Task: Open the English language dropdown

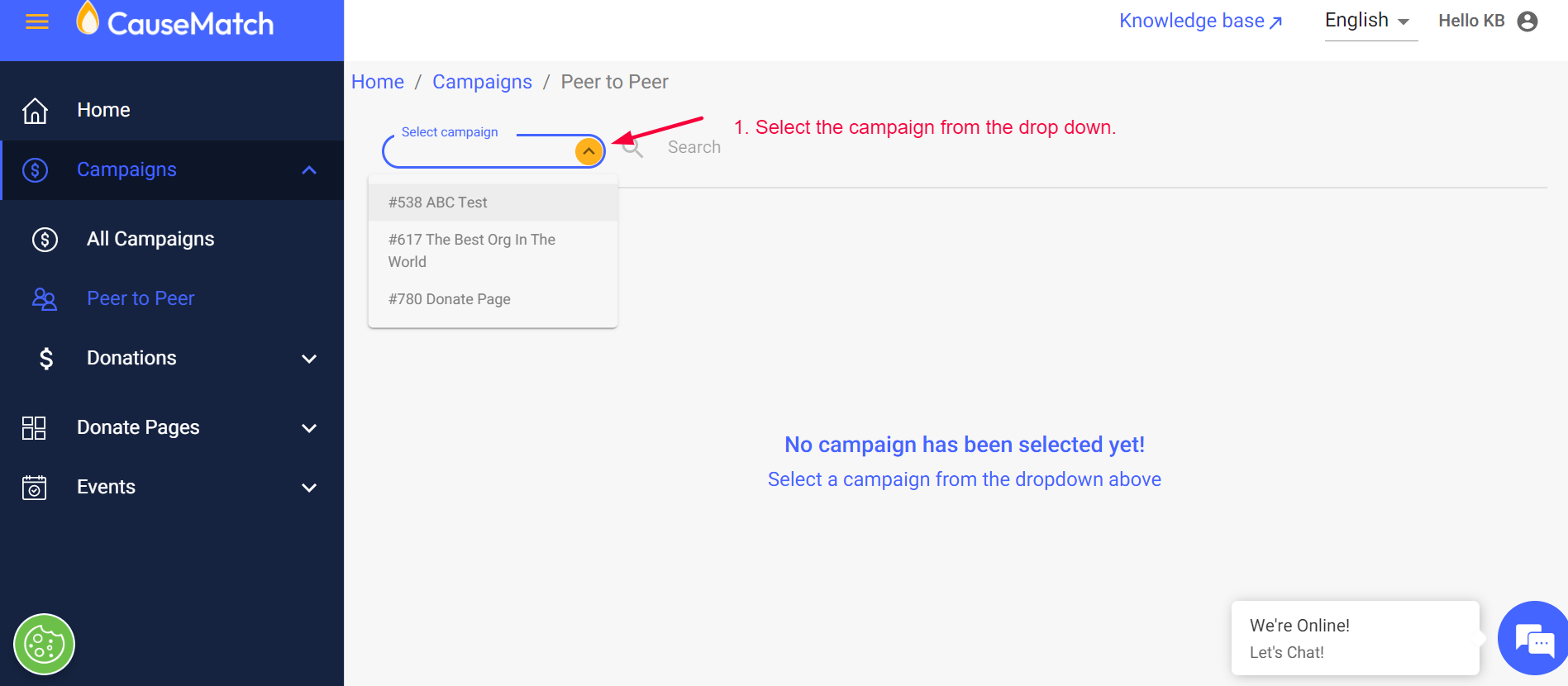Action: [x=1370, y=21]
